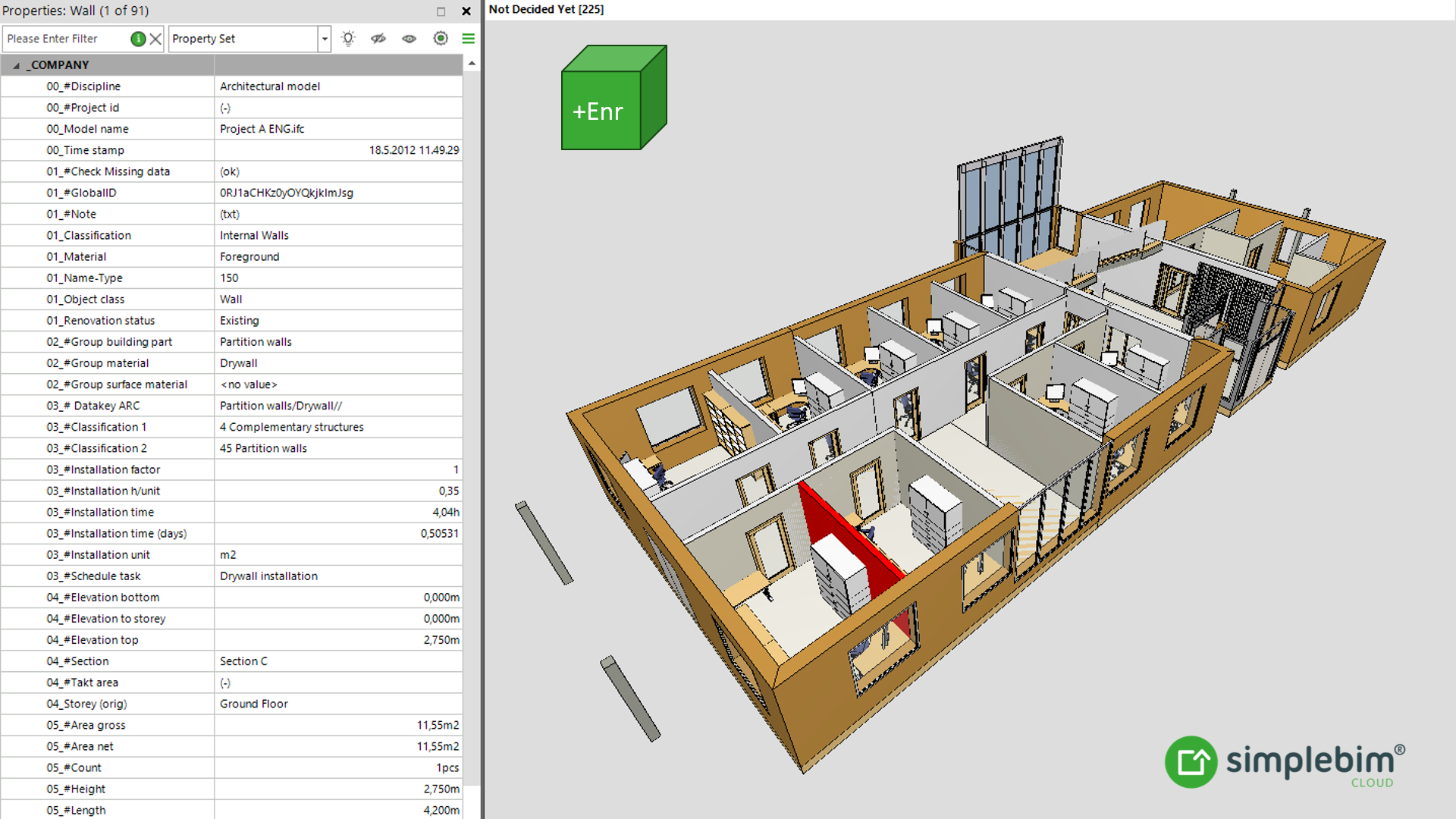Click the properties scrollbar up arrow
Image resolution: width=1456 pixels, height=819 pixels.
click(x=472, y=64)
